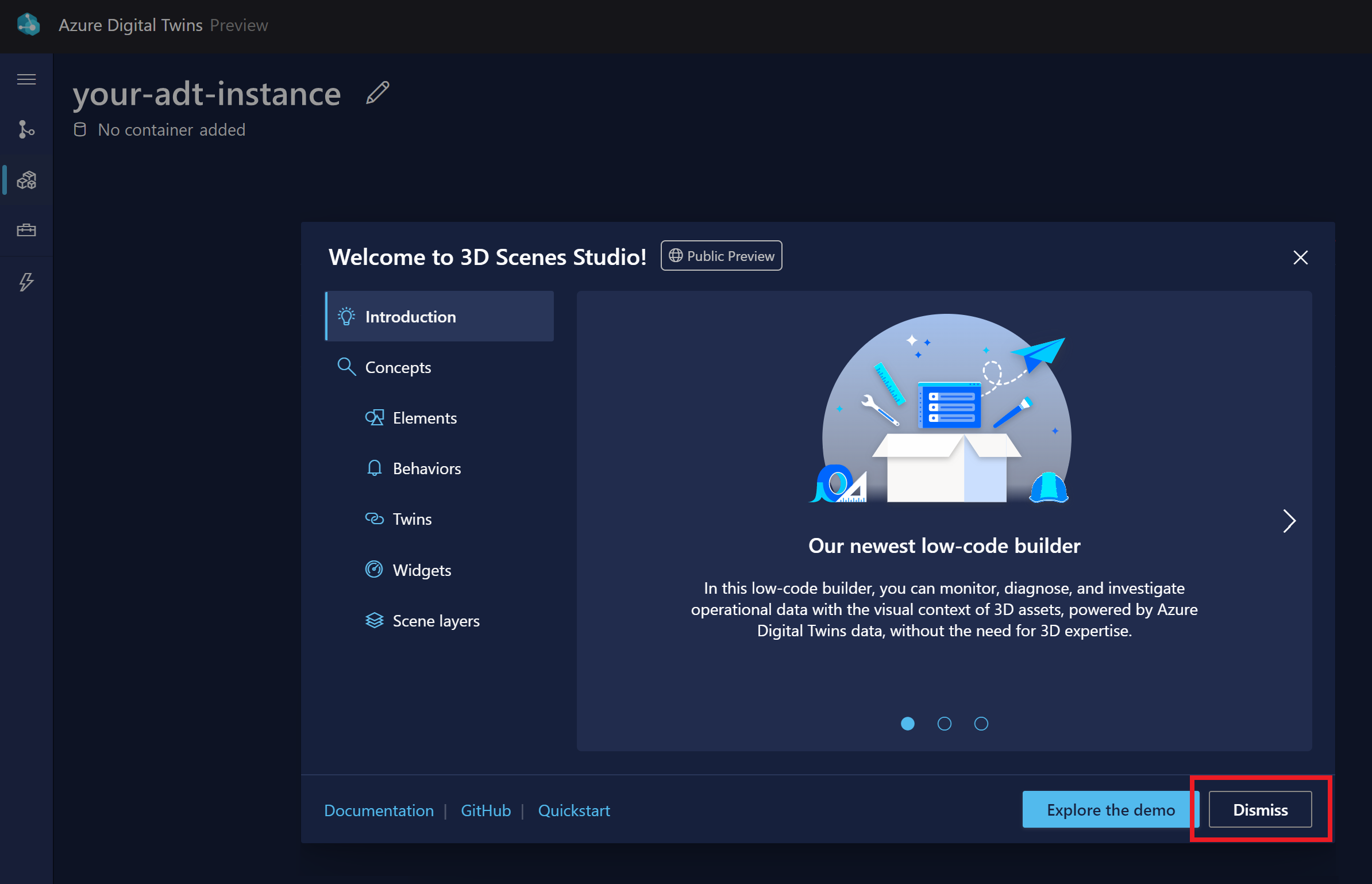
Task: Select the 3D Scenes cubes sidebar icon
Action: click(x=26, y=180)
